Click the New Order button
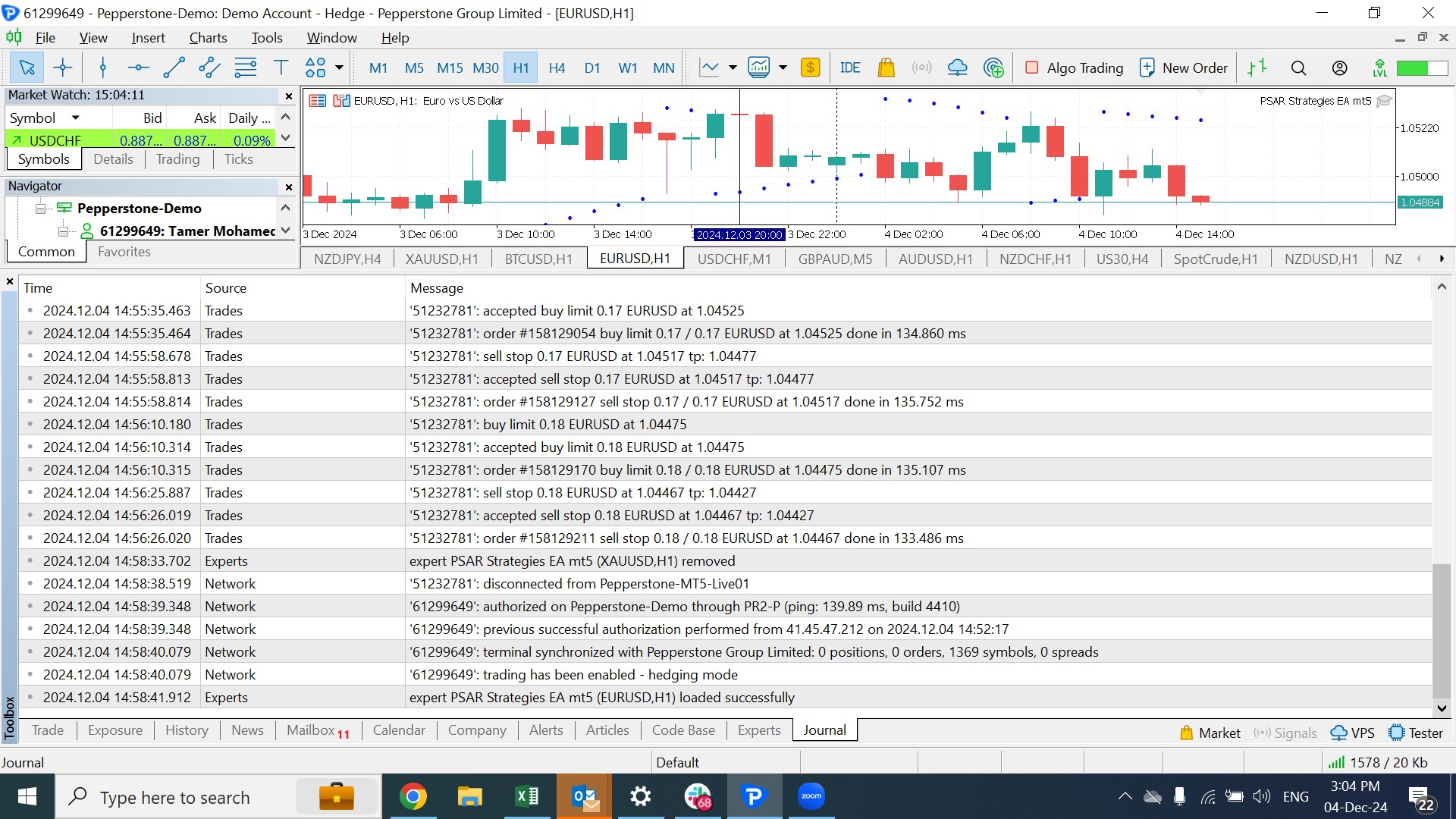Viewport: 1456px width, 819px height. coord(1183,68)
